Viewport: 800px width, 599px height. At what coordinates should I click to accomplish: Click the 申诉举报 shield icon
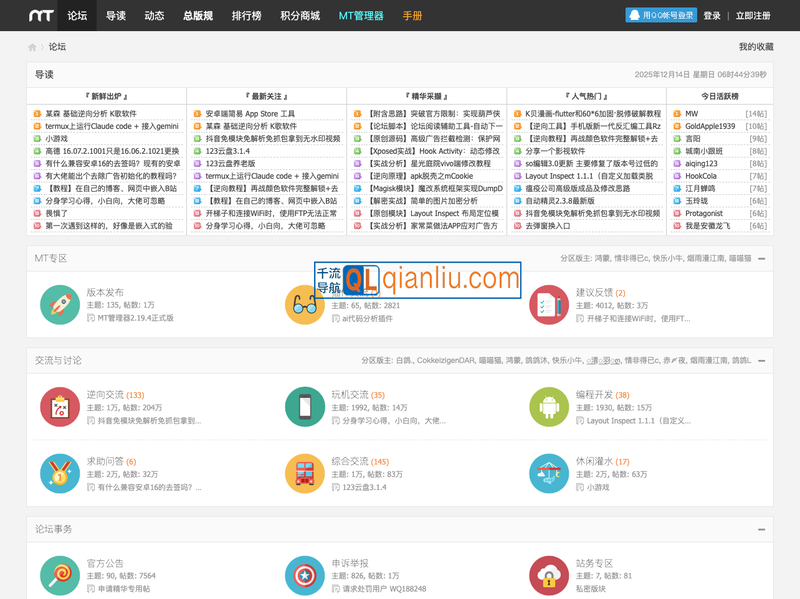305,575
